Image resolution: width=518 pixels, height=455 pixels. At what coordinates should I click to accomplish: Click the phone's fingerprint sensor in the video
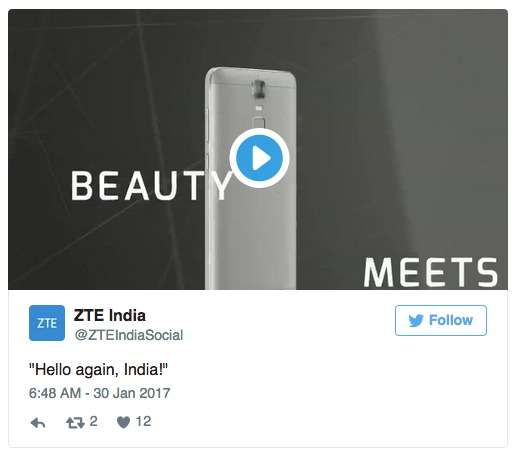pos(259,123)
